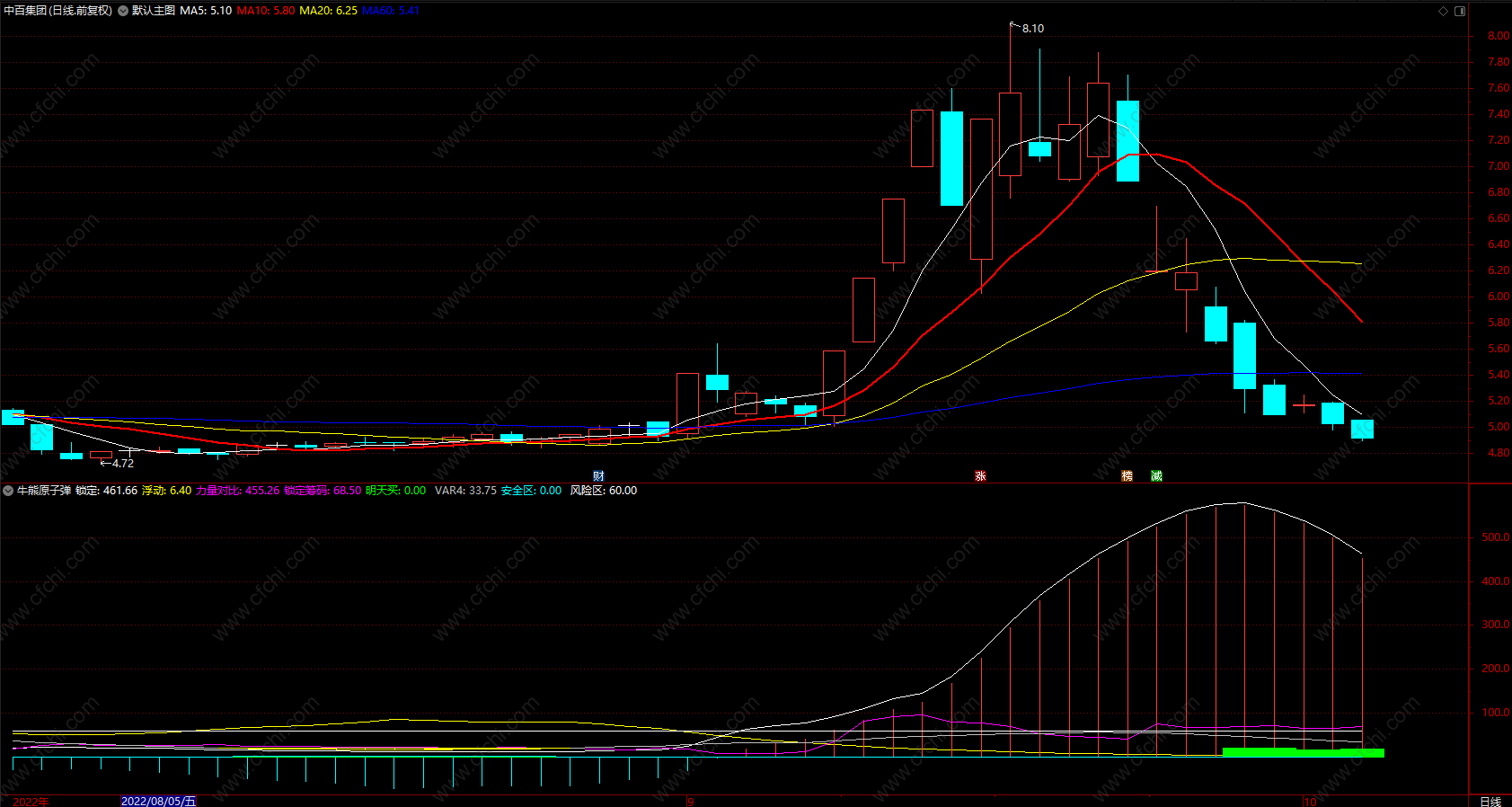Click the 8.10 high price label
Viewport: 1512px width, 807px height.
1033,29
